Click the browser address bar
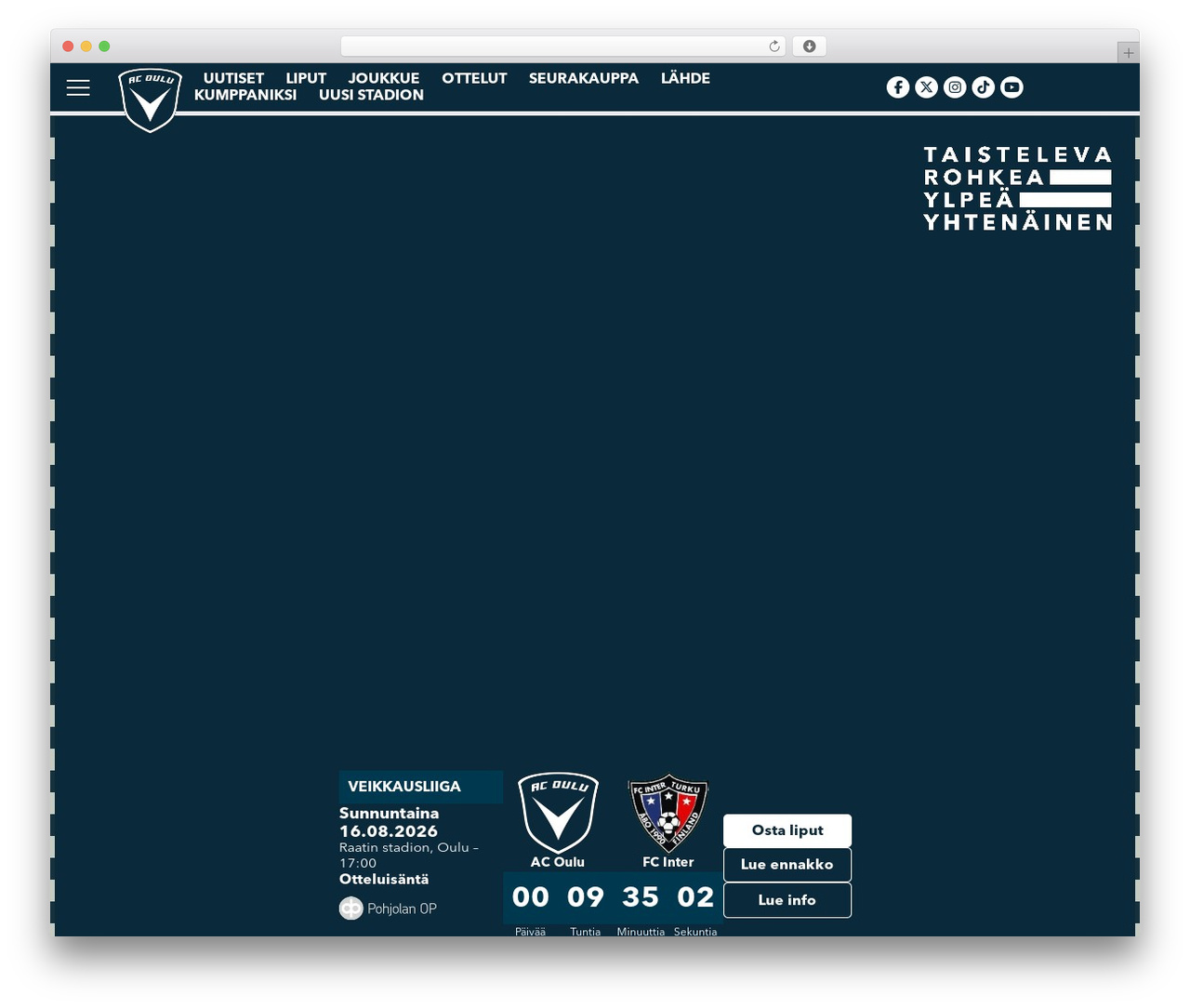The height and width of the screenshot is (1008, 1190). [x=563, y=46]
